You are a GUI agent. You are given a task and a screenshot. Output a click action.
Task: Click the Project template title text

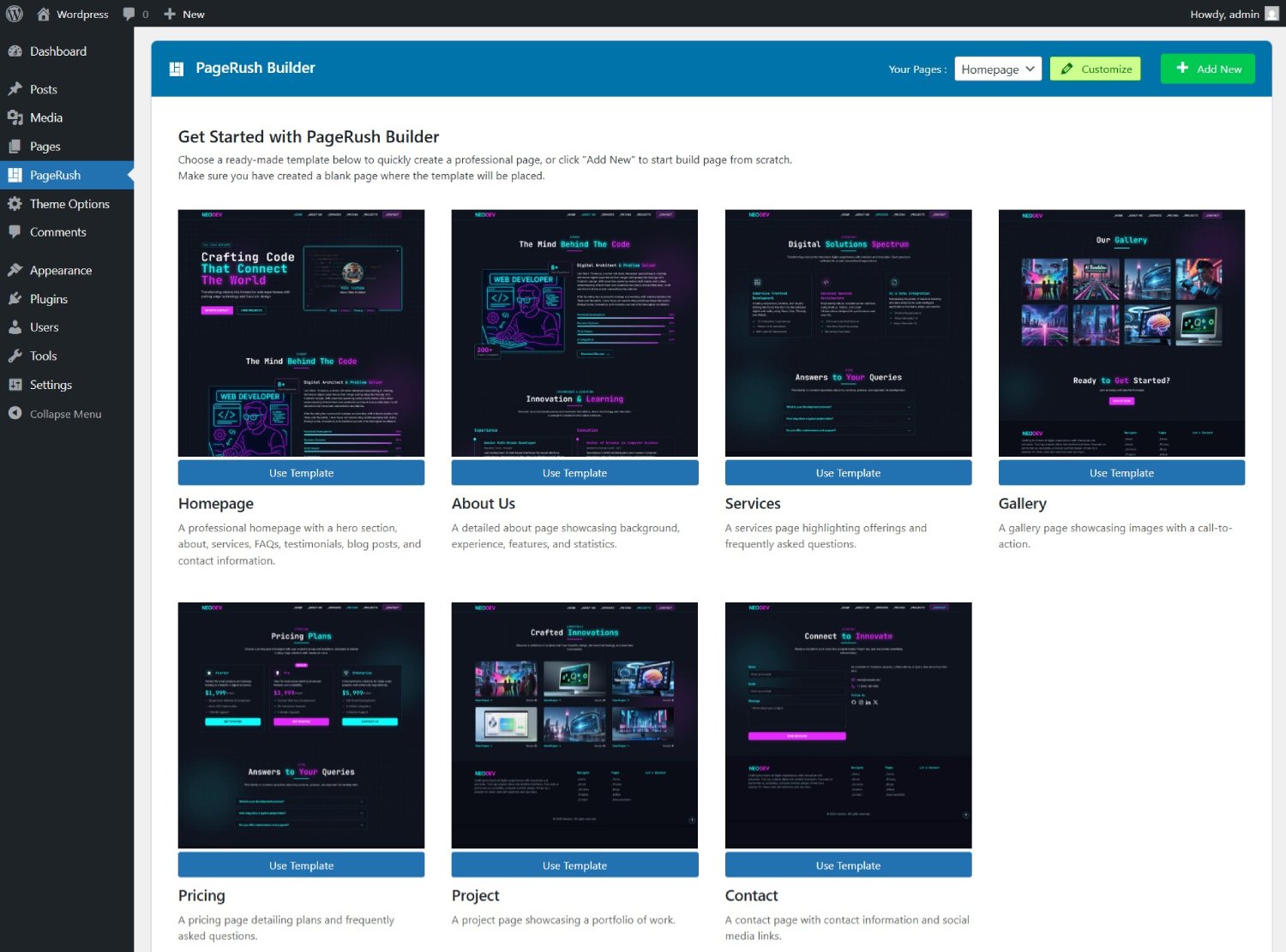476,895
